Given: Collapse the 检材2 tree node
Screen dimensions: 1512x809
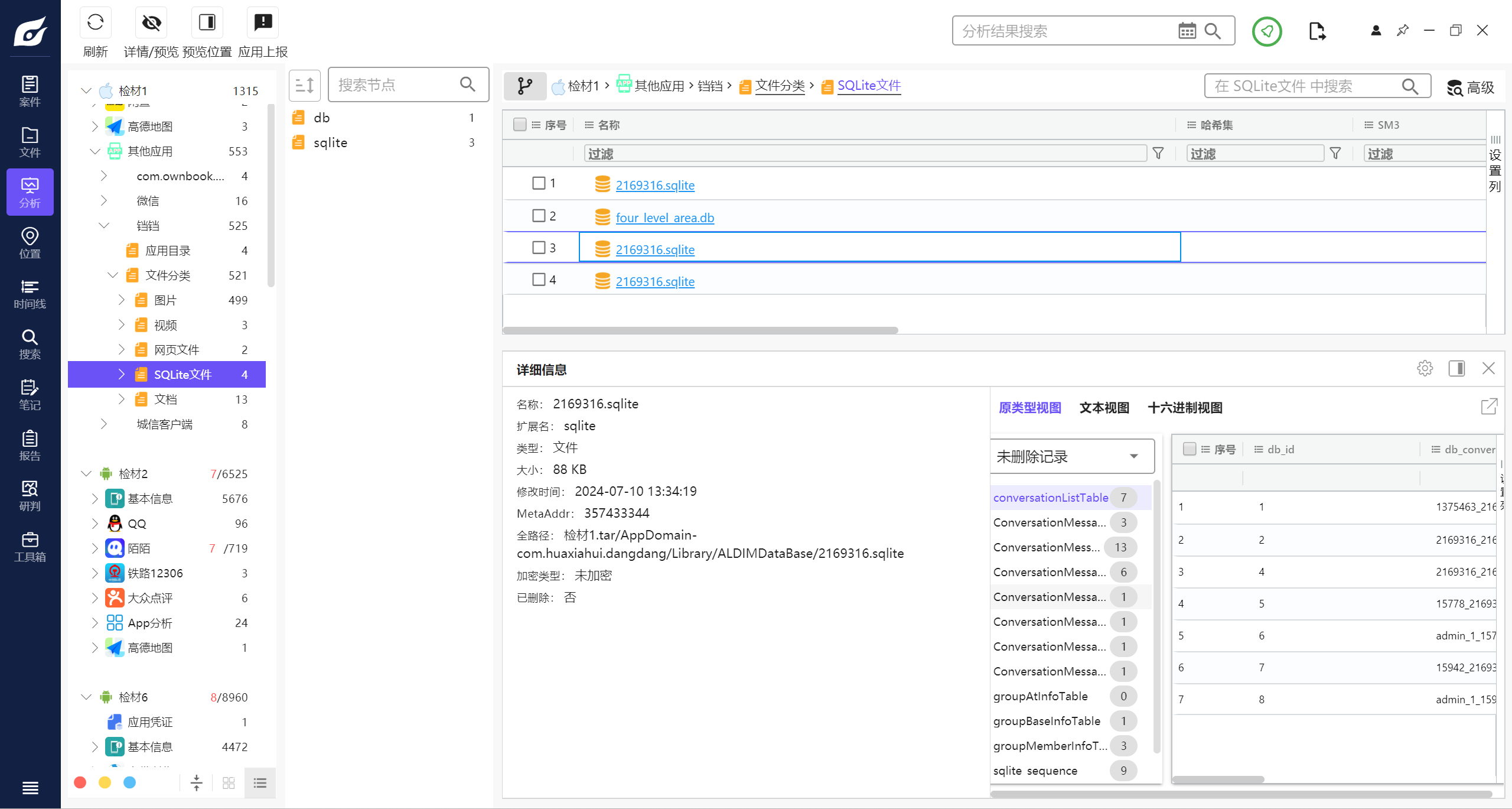Looking at the screenshot, I should (86, 474).
